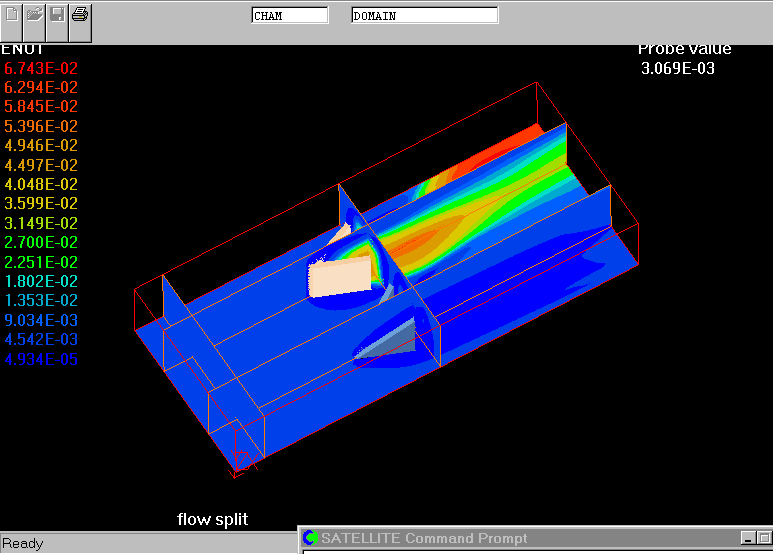Image resolution: width=773 pixels, height=554 pixels.
Task: Click the New file toolbar icon
Action: (12, 15)
